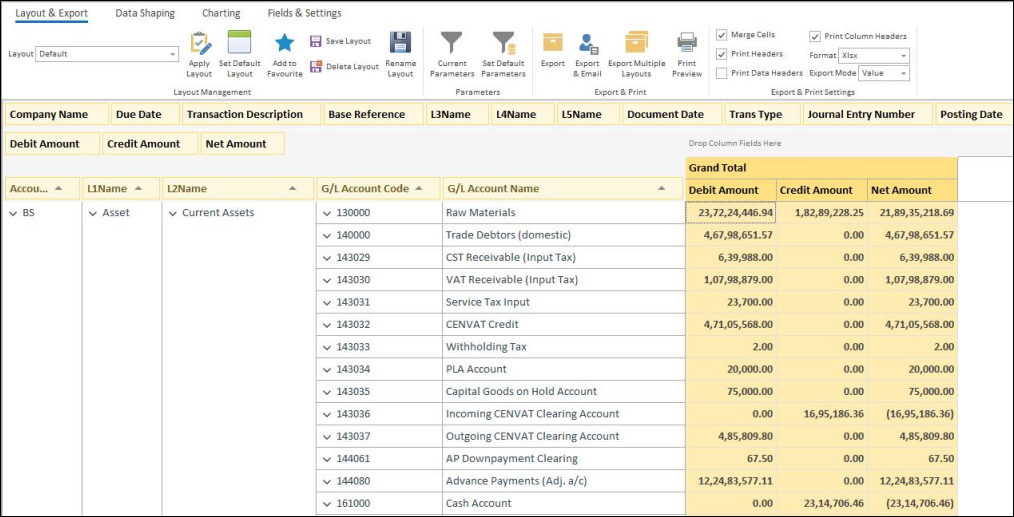
Task: Click the Apply Layout icon
Action: coord(199,45)
